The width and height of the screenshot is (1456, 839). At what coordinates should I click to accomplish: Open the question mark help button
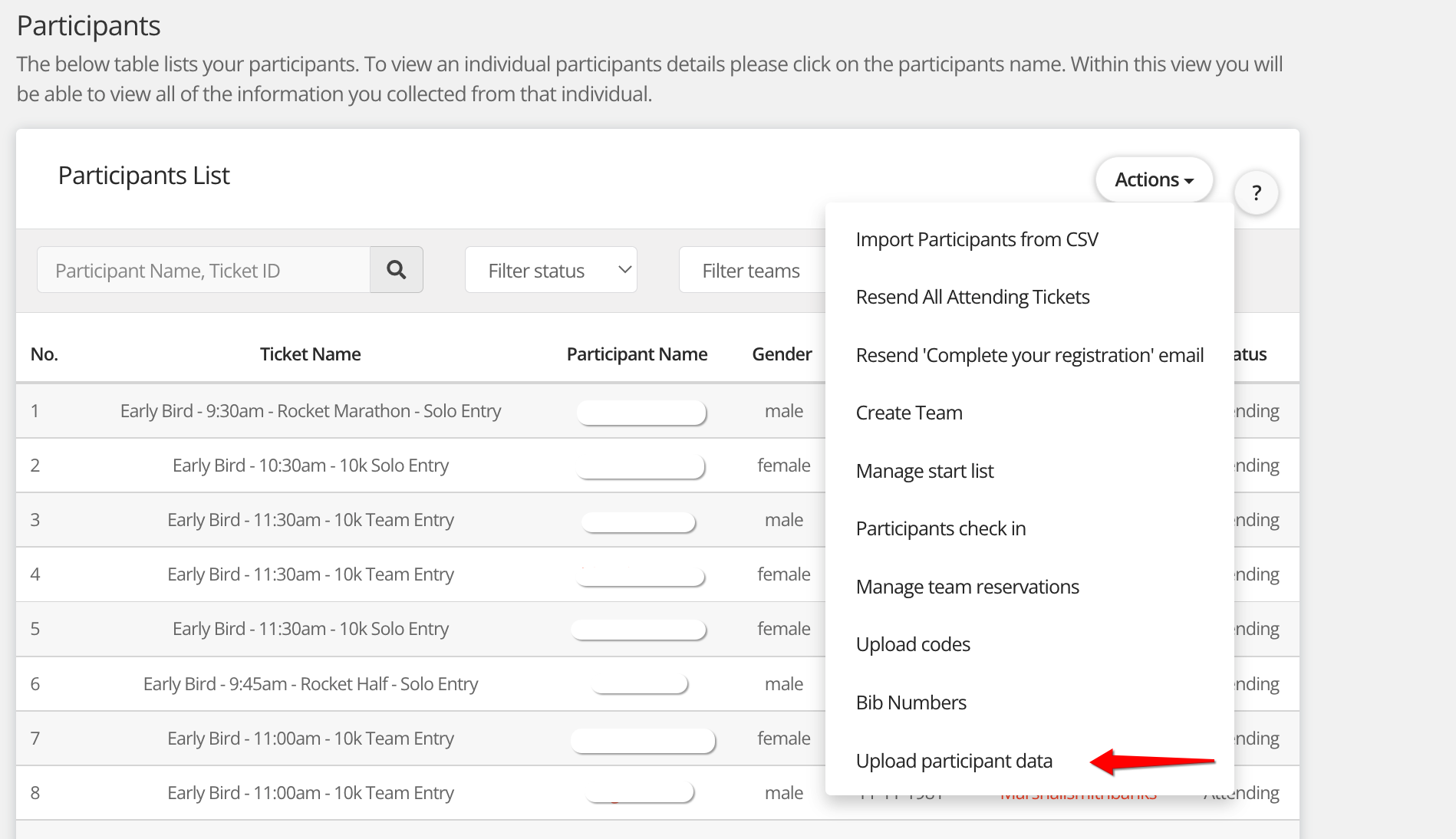click(x=1256, y=192)
